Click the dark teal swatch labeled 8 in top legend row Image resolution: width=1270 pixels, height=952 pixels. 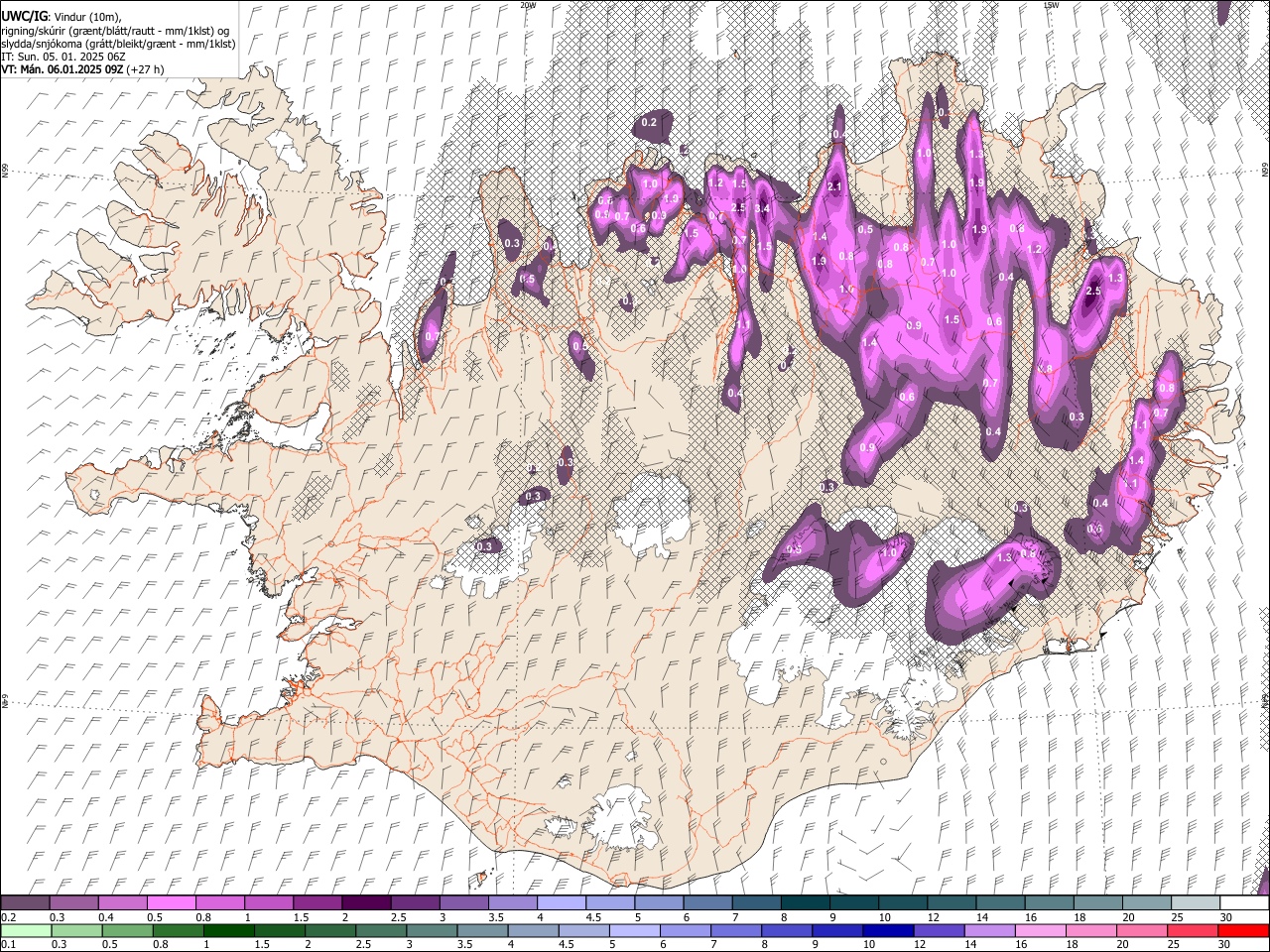point(805,903)
